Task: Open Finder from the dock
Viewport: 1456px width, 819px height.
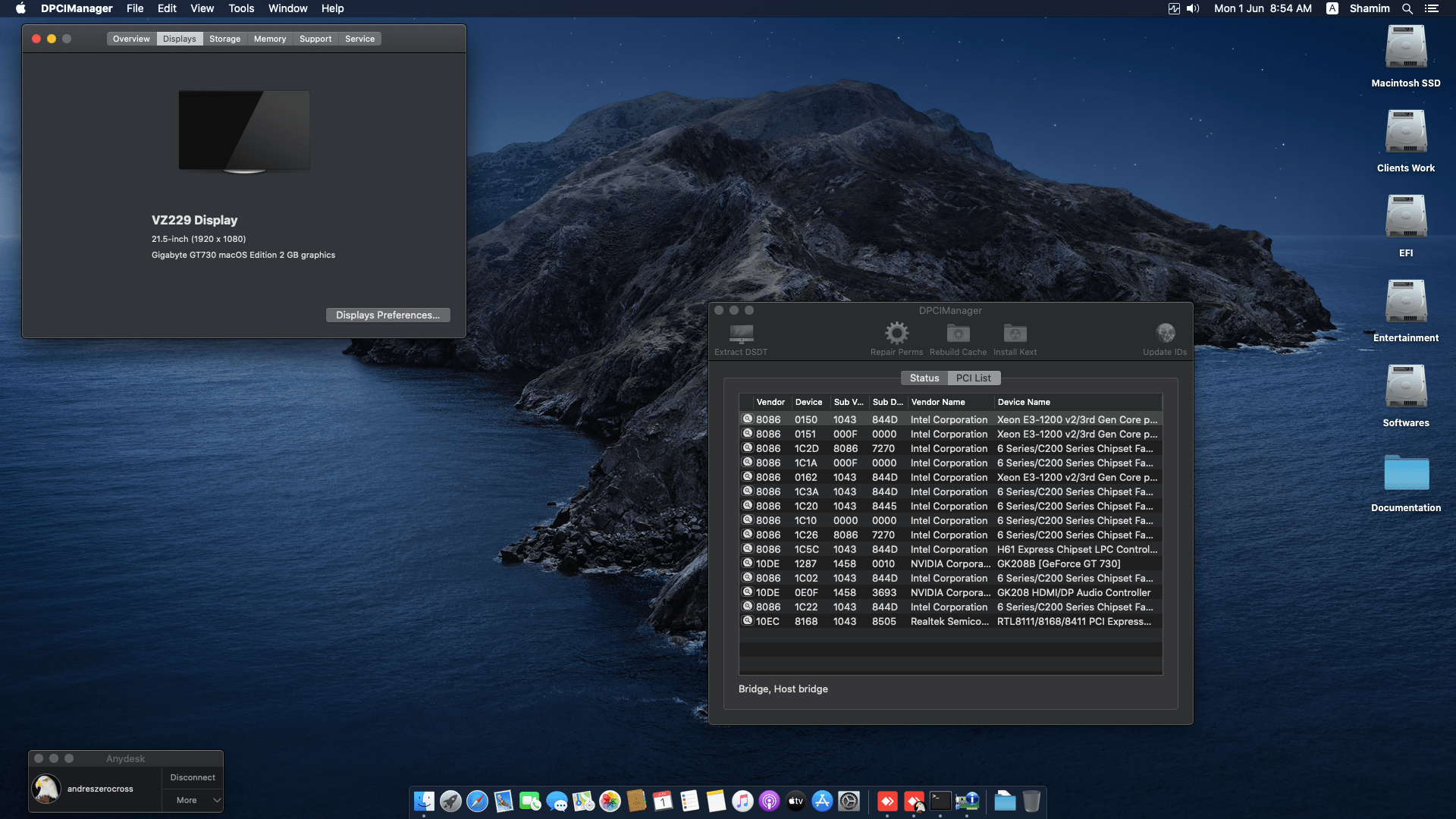Action: pyautogui.click(x=424, y=801)
